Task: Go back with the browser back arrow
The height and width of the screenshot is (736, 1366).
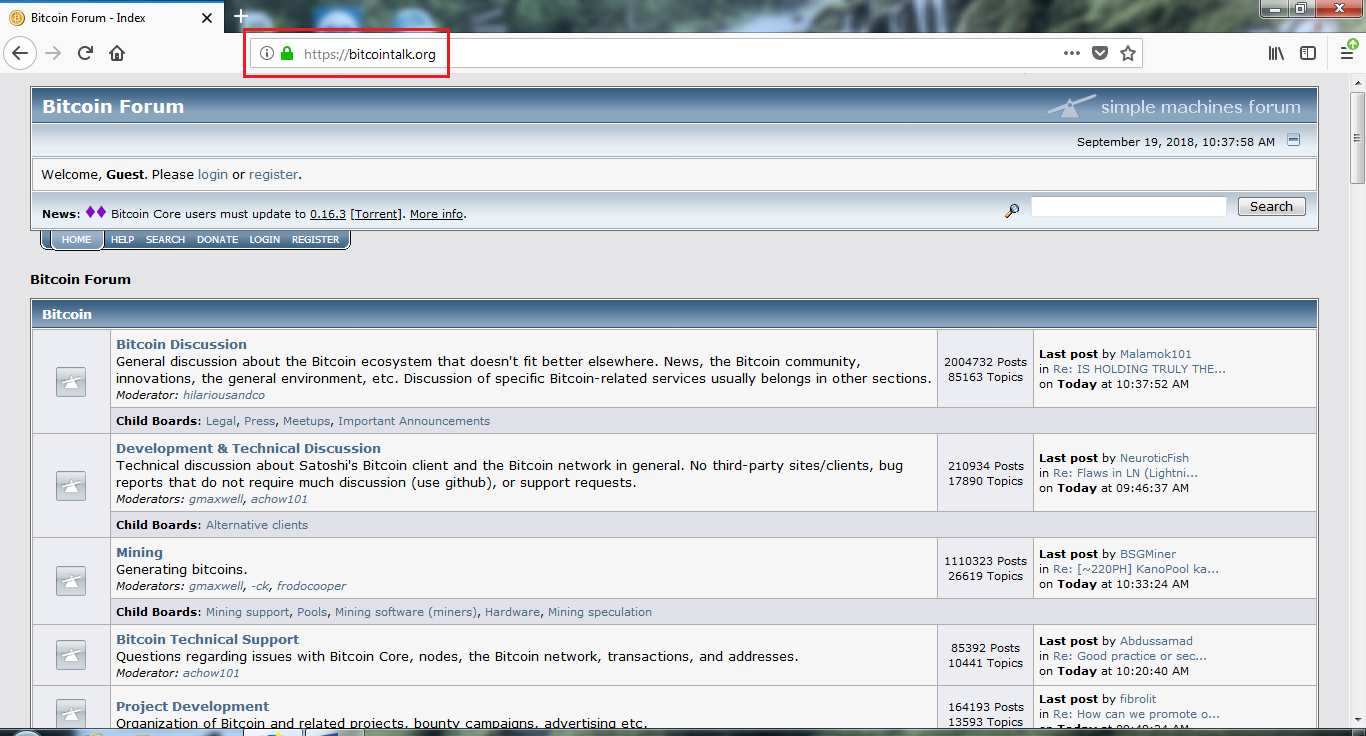Action: (x=21, y=53)
